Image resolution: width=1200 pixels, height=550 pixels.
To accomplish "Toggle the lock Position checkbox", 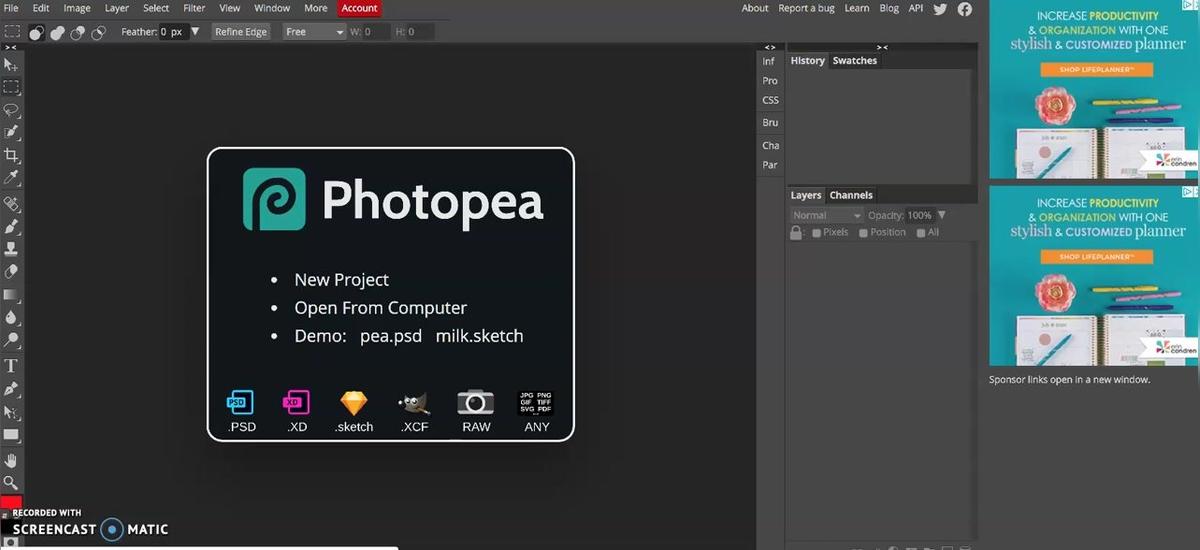I will point(864,233).
